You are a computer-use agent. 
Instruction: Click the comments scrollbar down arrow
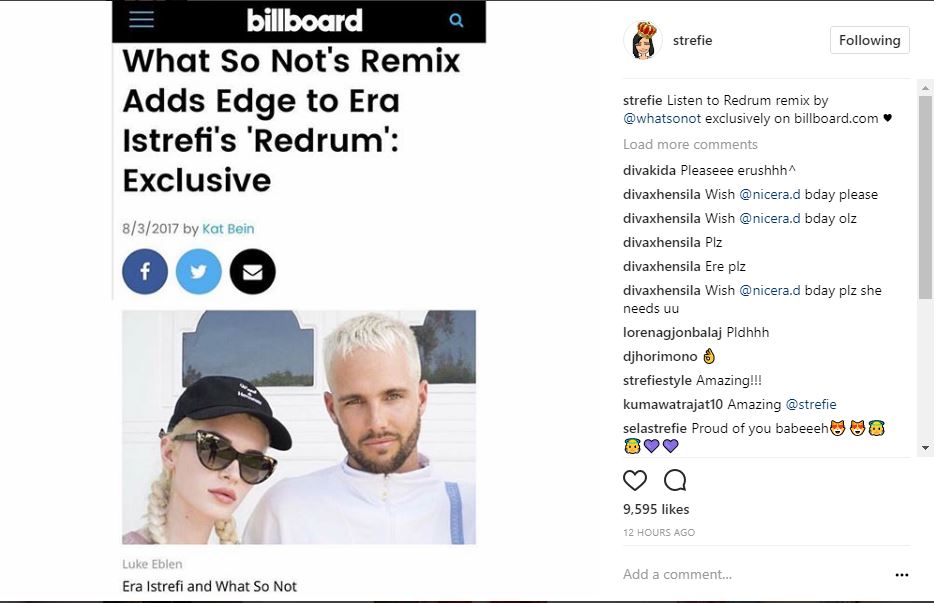(x=925, y=447)
